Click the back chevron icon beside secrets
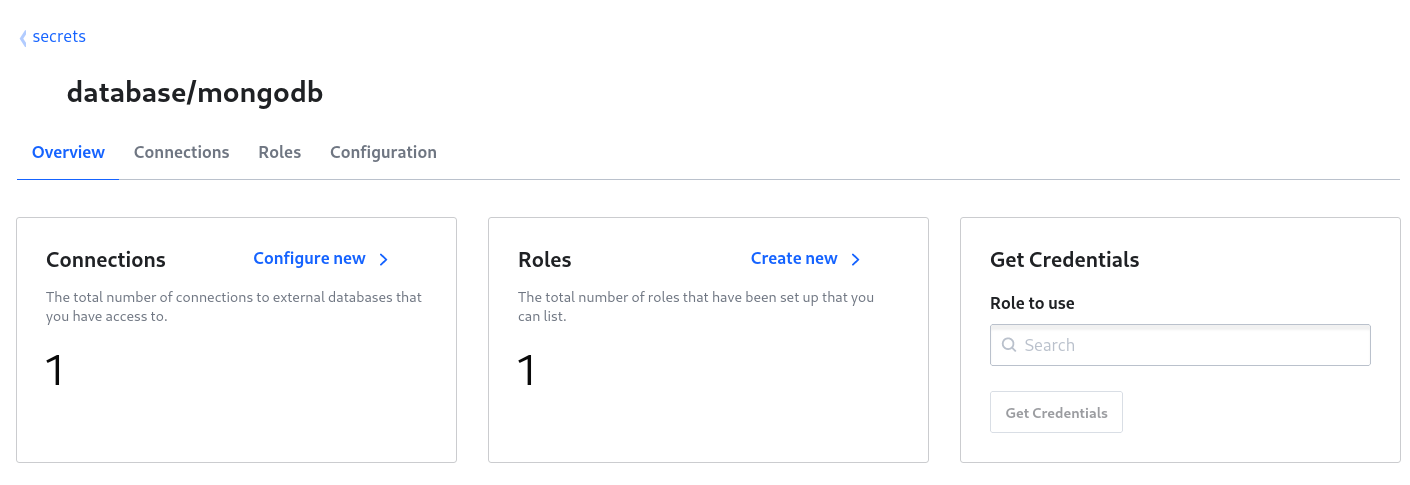Image resolution: width=1410 pixels, height=485 pixels. (x=23, y=38)
